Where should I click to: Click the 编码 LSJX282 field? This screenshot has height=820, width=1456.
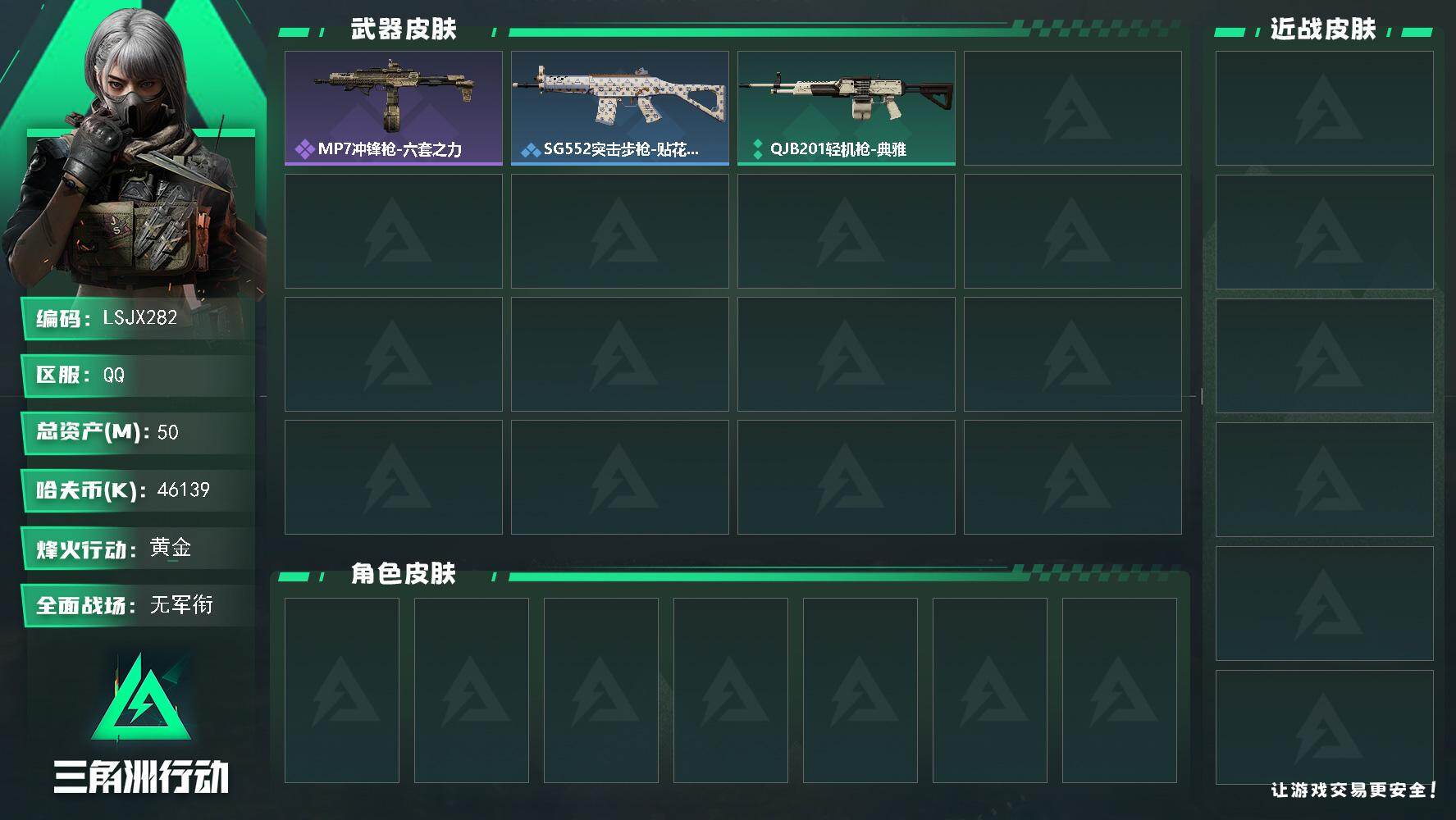[x=138, y=318]
